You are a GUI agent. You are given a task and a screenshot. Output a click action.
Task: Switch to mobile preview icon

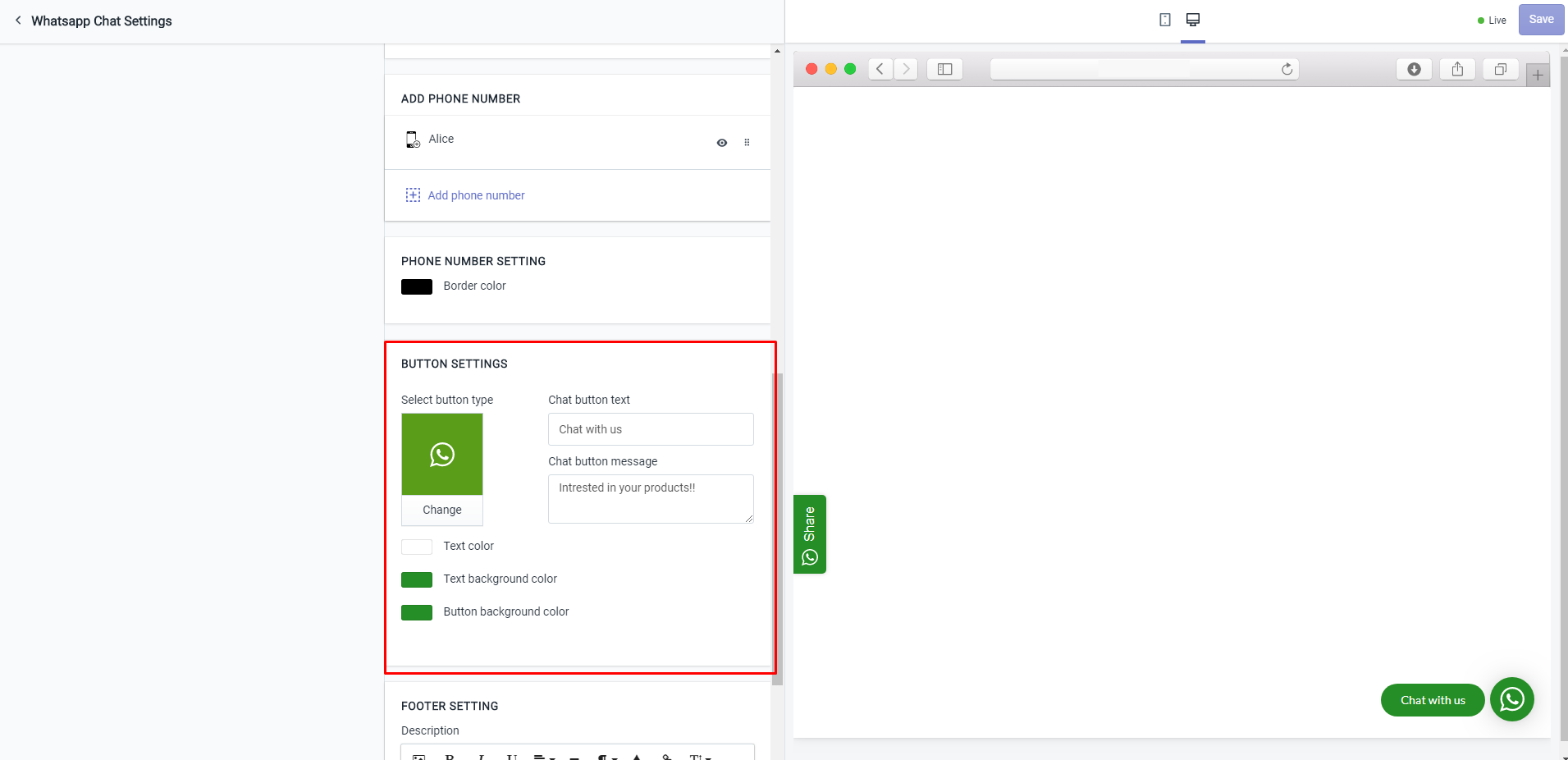[1164, 20]
